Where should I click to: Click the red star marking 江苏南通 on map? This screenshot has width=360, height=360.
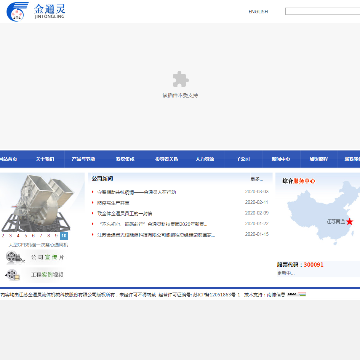click(x=349, y=222)
